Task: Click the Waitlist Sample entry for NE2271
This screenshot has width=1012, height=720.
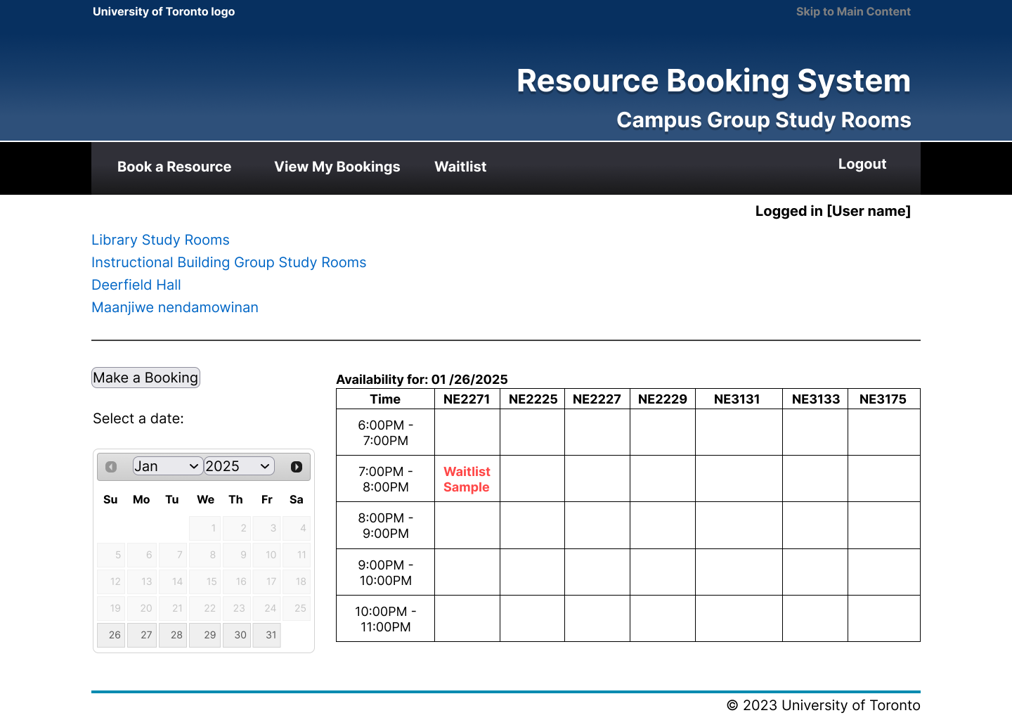Action: pyautogui.click(x=466, y=481)
